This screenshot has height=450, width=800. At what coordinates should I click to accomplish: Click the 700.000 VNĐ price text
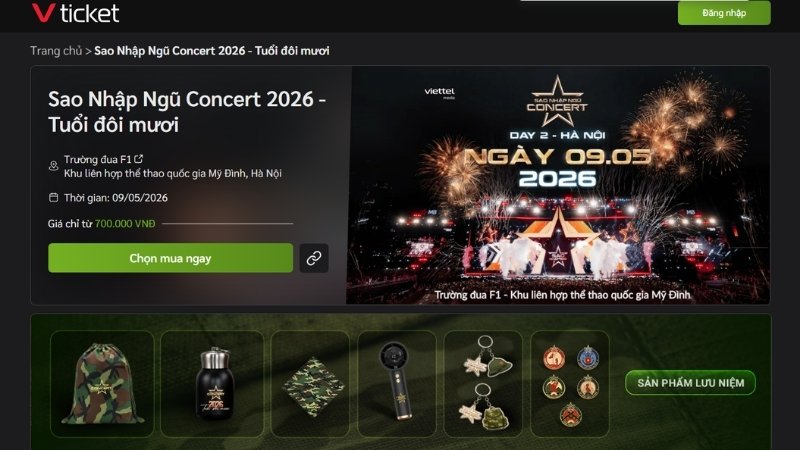coord(125,223)
